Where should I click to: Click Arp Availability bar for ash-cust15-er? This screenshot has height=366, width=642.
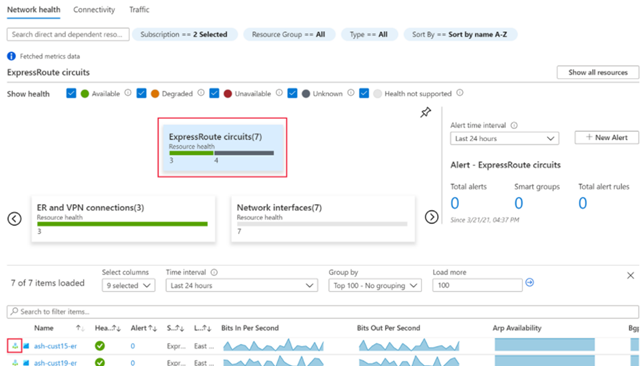tap(545, 344)
